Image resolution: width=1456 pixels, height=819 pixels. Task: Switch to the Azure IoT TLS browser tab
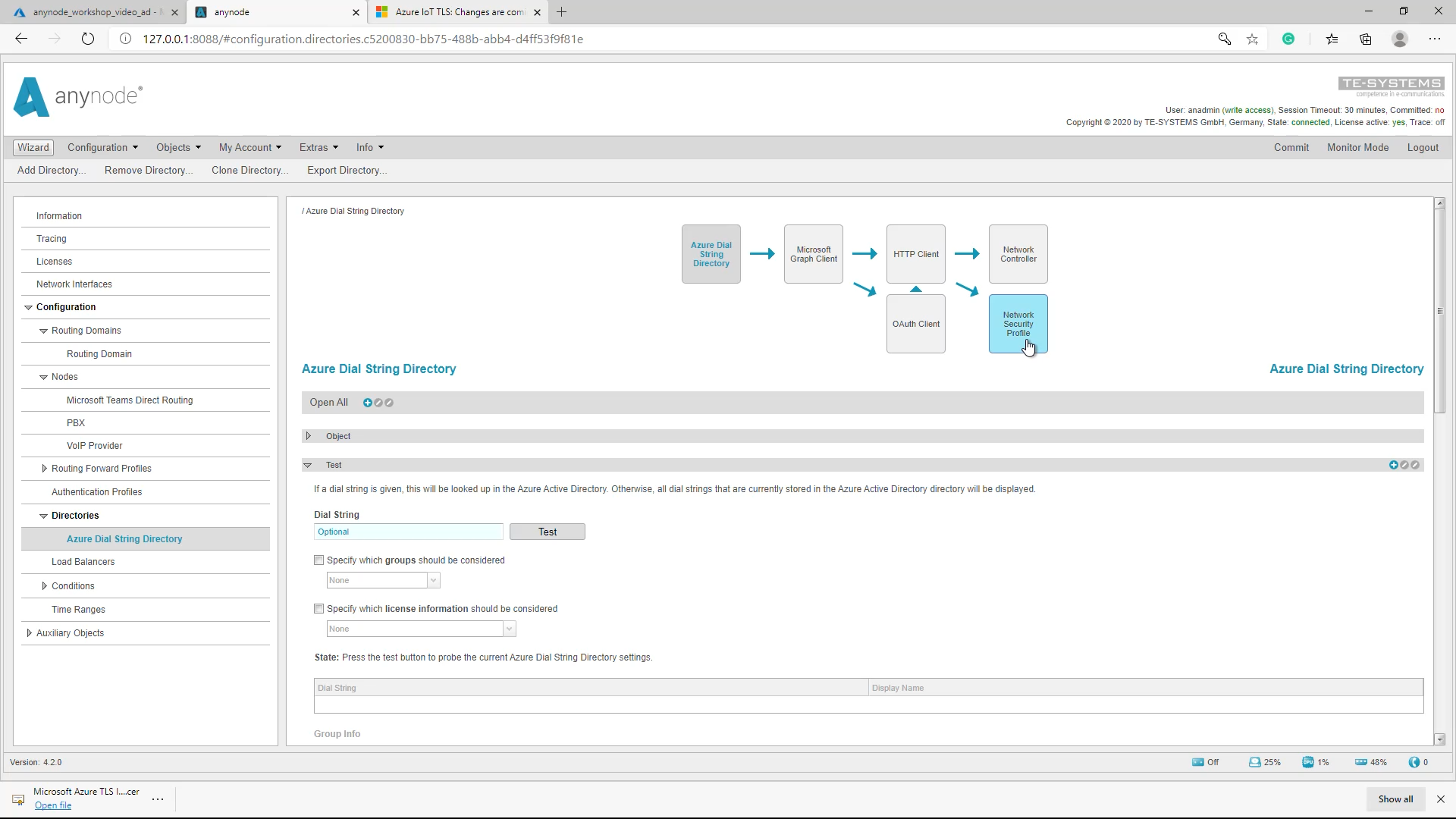[459, 12]
